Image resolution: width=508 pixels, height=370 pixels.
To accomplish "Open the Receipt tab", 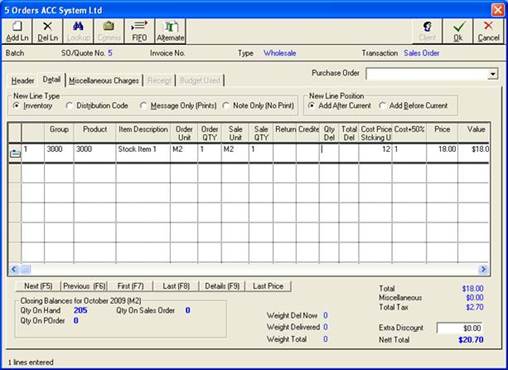I will (159, 80).
